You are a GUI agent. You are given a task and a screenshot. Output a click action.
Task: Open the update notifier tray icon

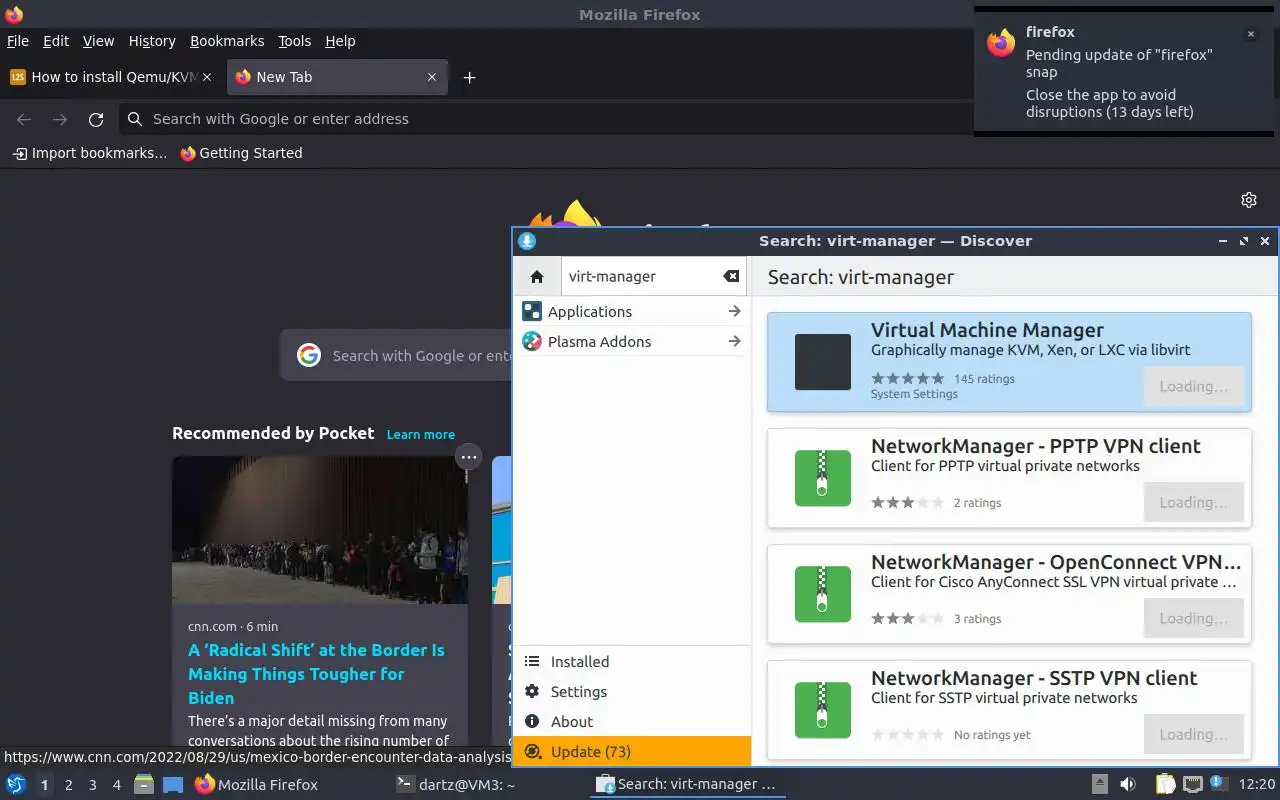coord(1218,783)
